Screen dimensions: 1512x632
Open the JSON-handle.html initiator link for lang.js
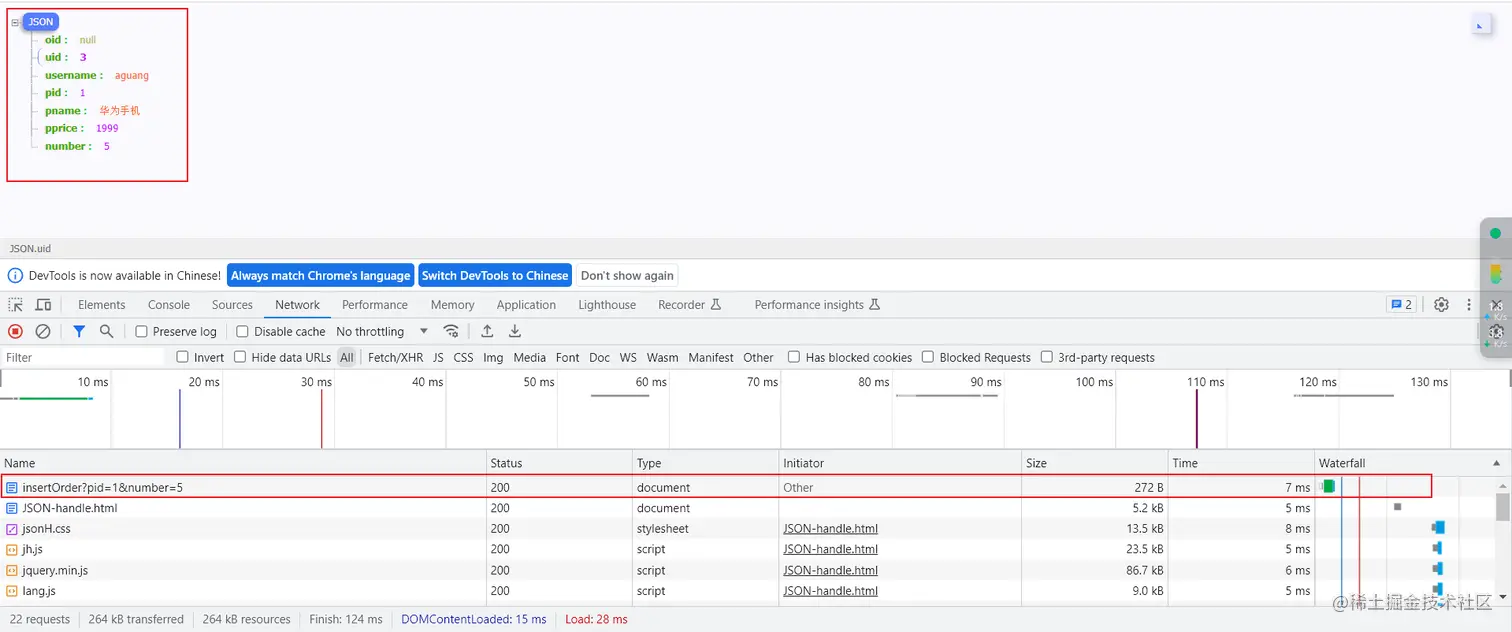click(831, 591)
